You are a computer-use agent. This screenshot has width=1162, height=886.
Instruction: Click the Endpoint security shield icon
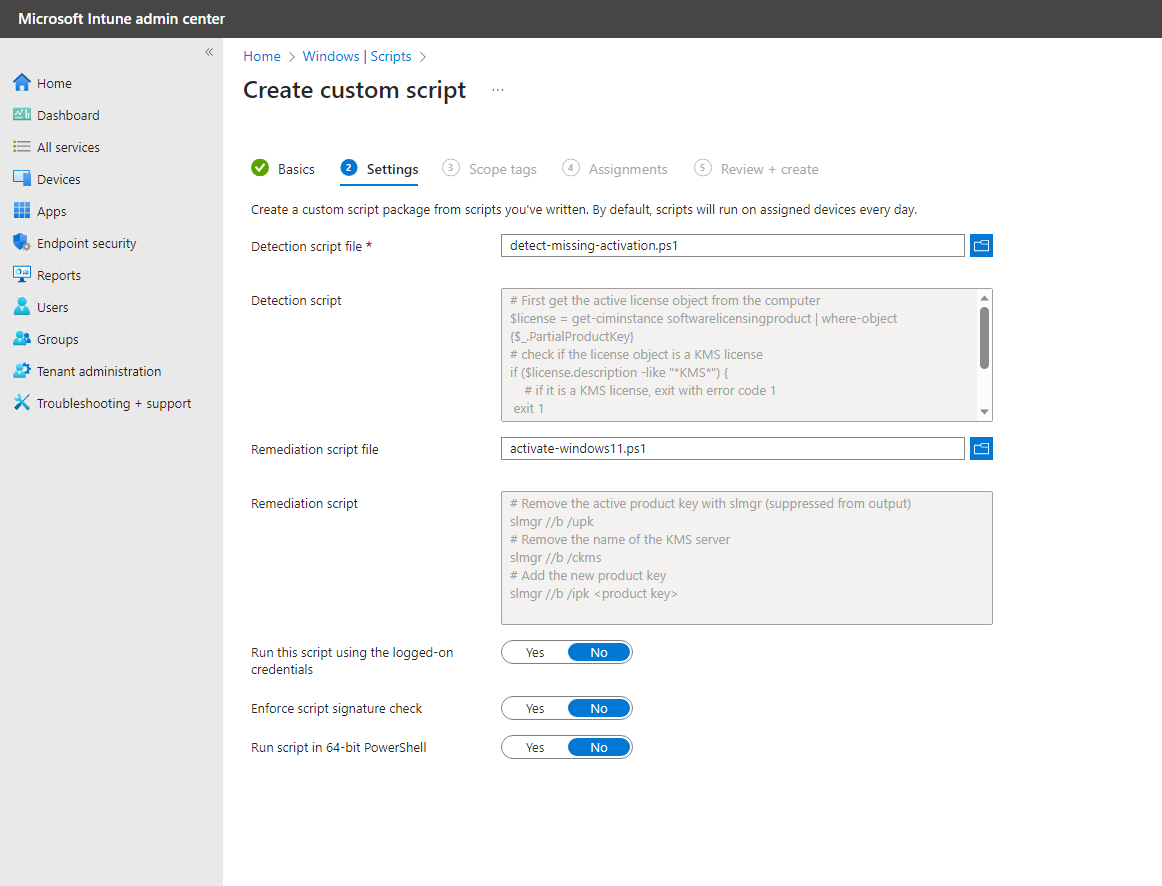21,242
